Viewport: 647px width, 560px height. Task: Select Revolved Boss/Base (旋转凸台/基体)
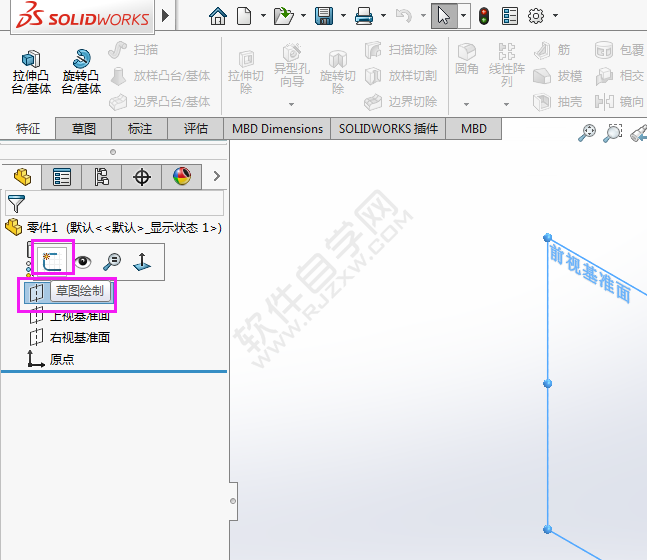point(81,71)
